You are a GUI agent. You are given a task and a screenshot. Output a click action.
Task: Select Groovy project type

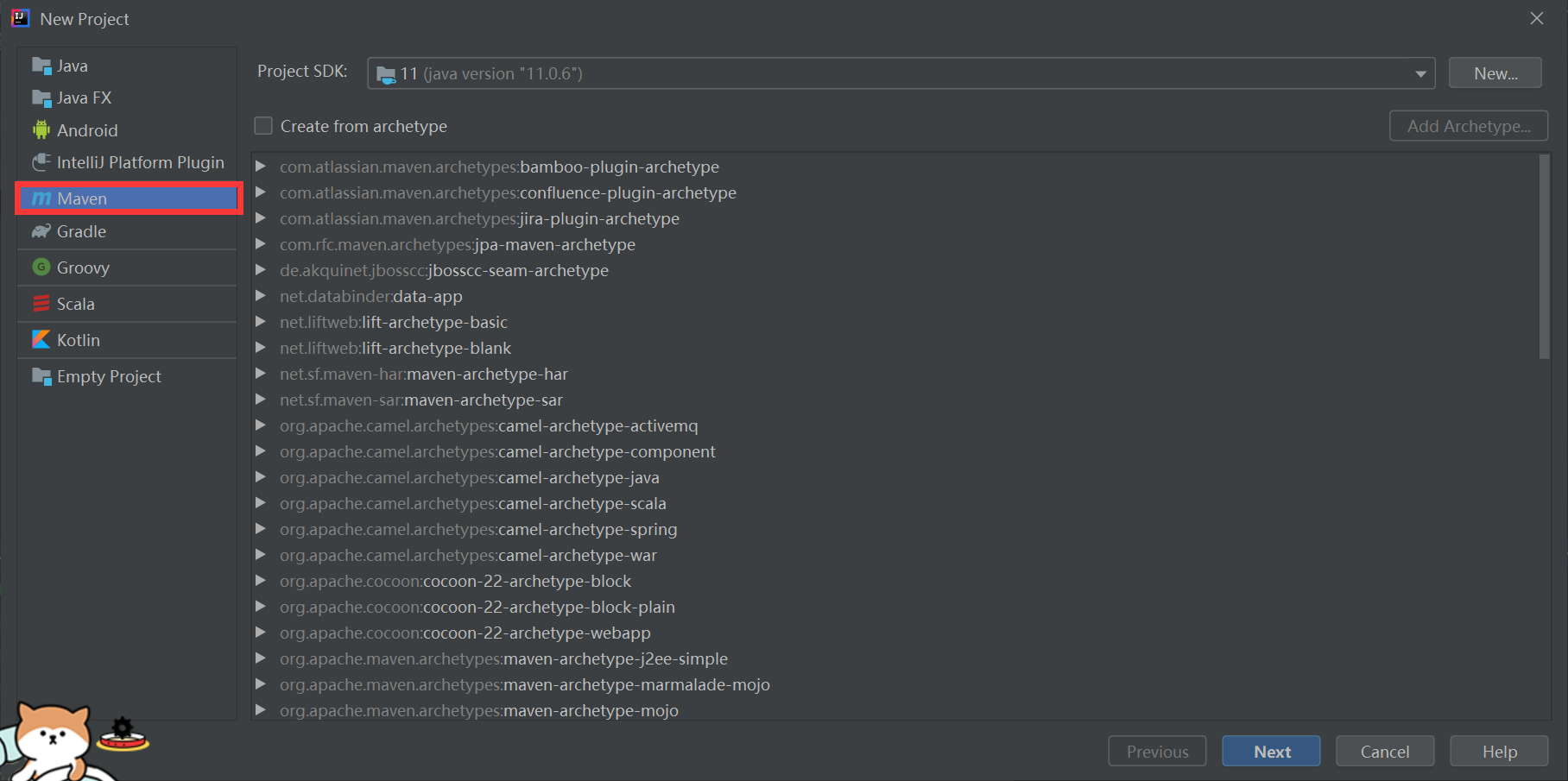[127, 268]
